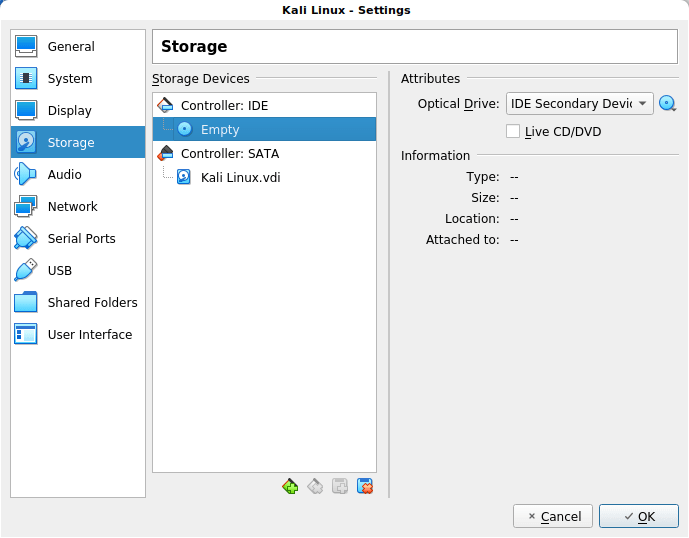The height and width of the screenshot is (538, 689).
Task: Open the General settings page
Action: pos(78,46)
